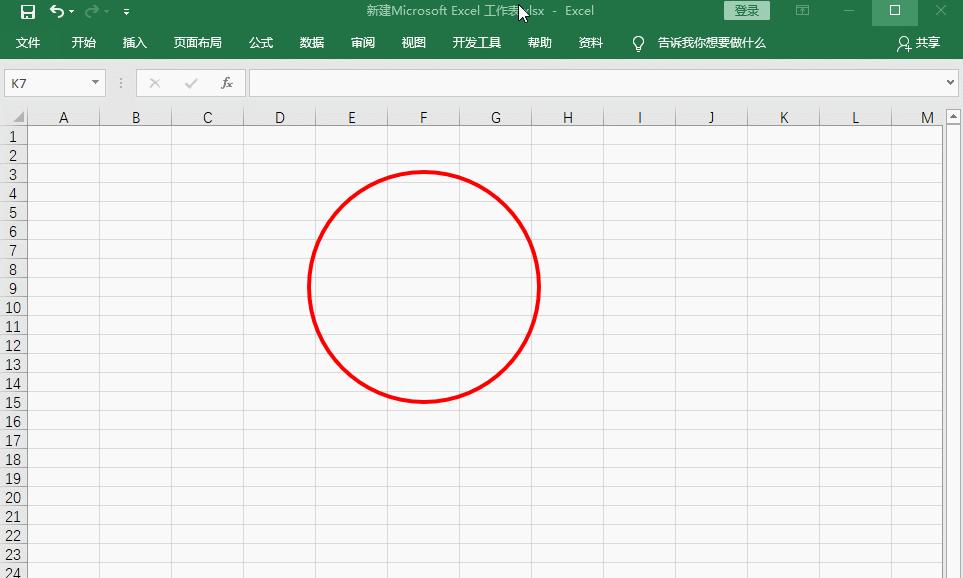Viewport: 963px width, 578px height.
Task: Switch to the 插入 (Insert) ribbon tab
Action: (134, 43)
